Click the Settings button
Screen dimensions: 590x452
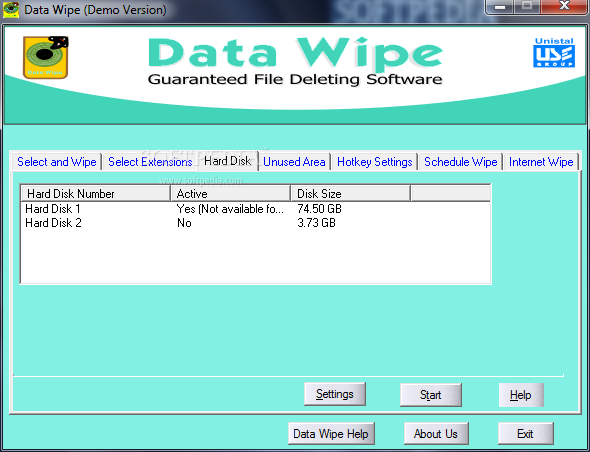tap(335, 394)
